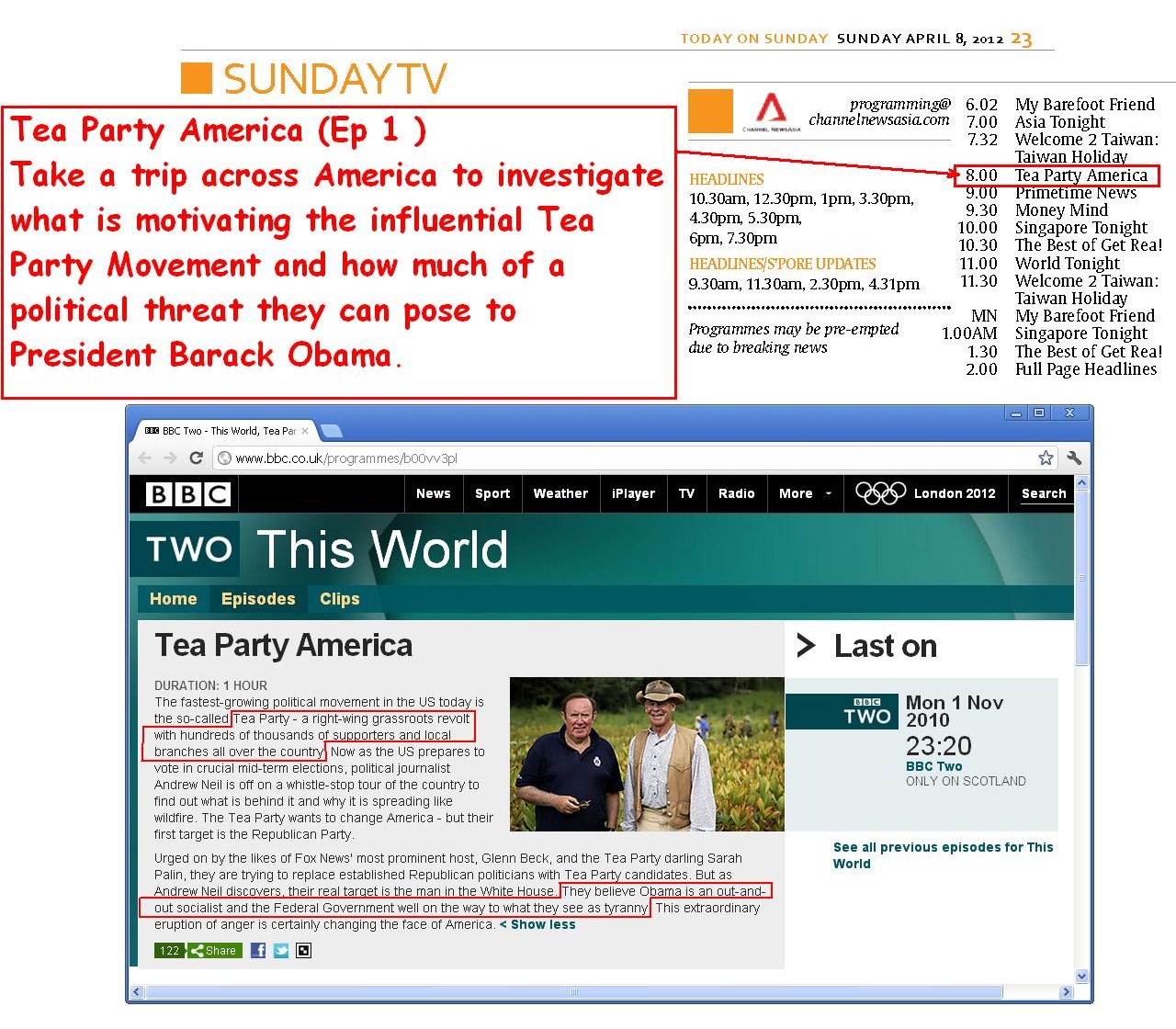Click the This World title

pyautogui.click(x=381, y=549)
